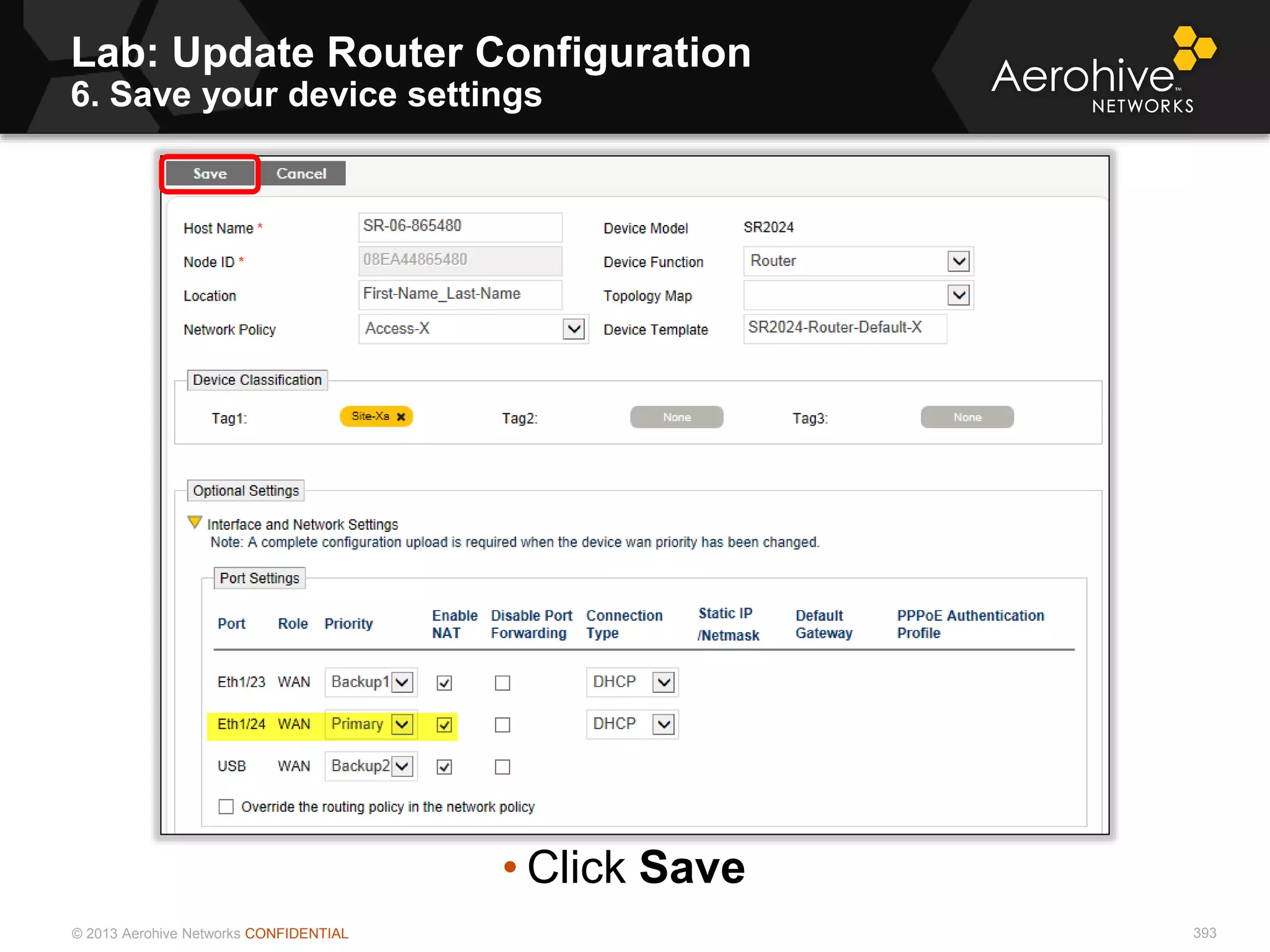Toggle Enable NAT for Eth1/24

coord(444,725)
